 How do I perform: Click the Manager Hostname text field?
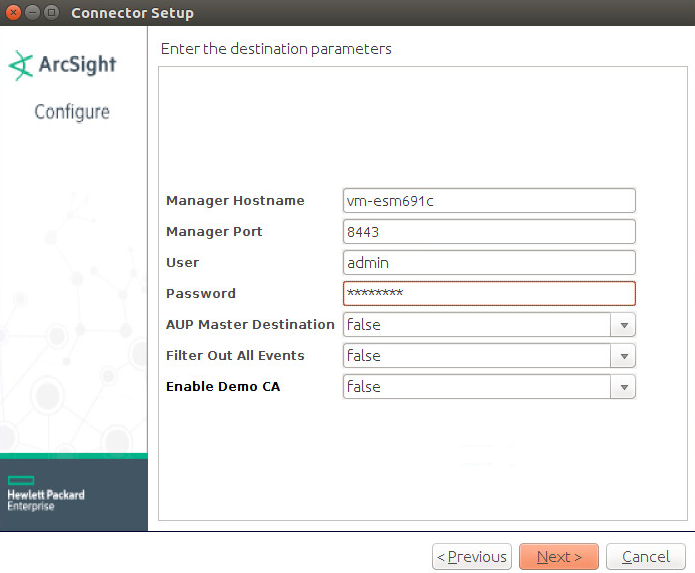(x=488, y=201)
